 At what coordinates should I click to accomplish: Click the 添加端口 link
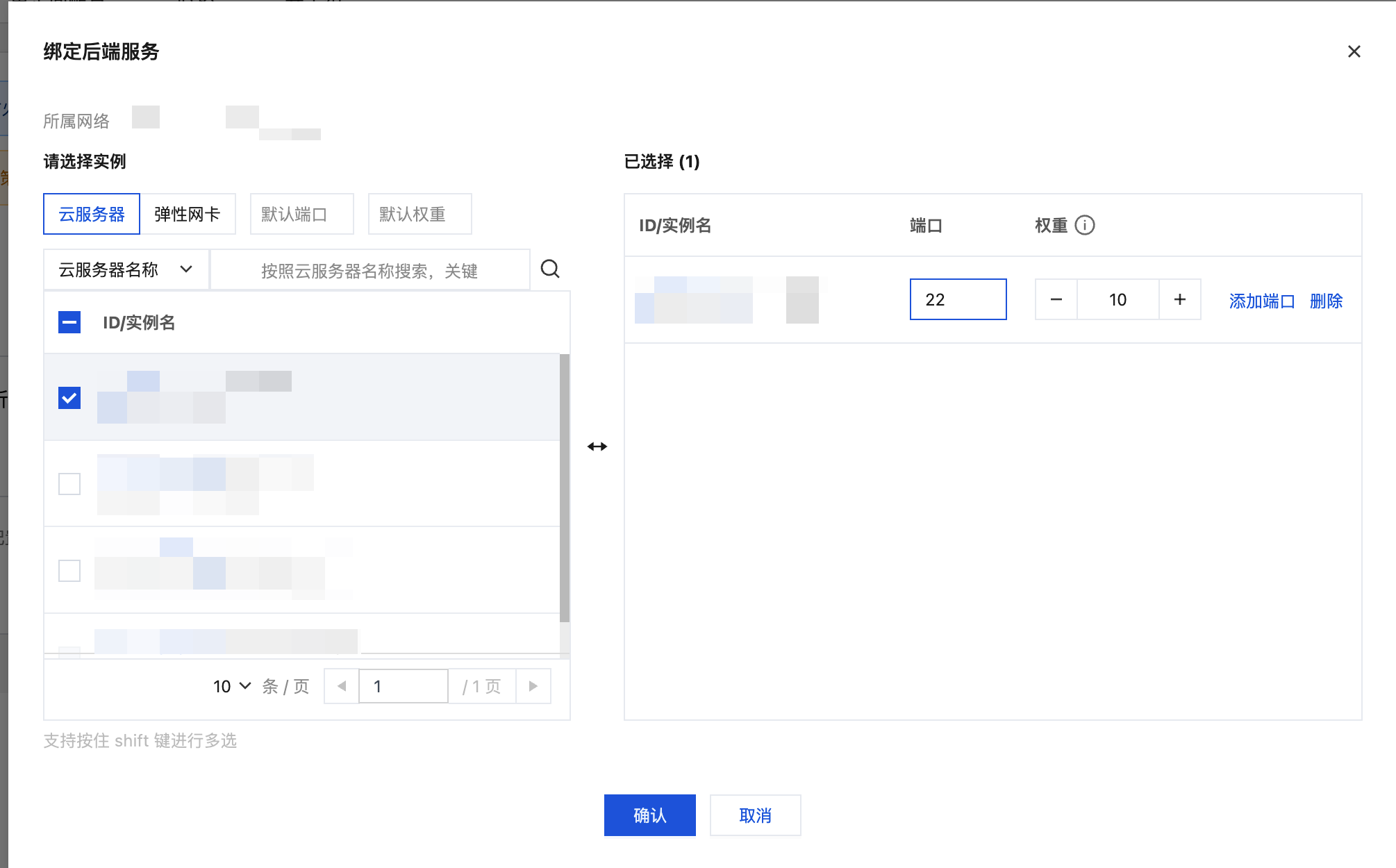(1261, 301)
